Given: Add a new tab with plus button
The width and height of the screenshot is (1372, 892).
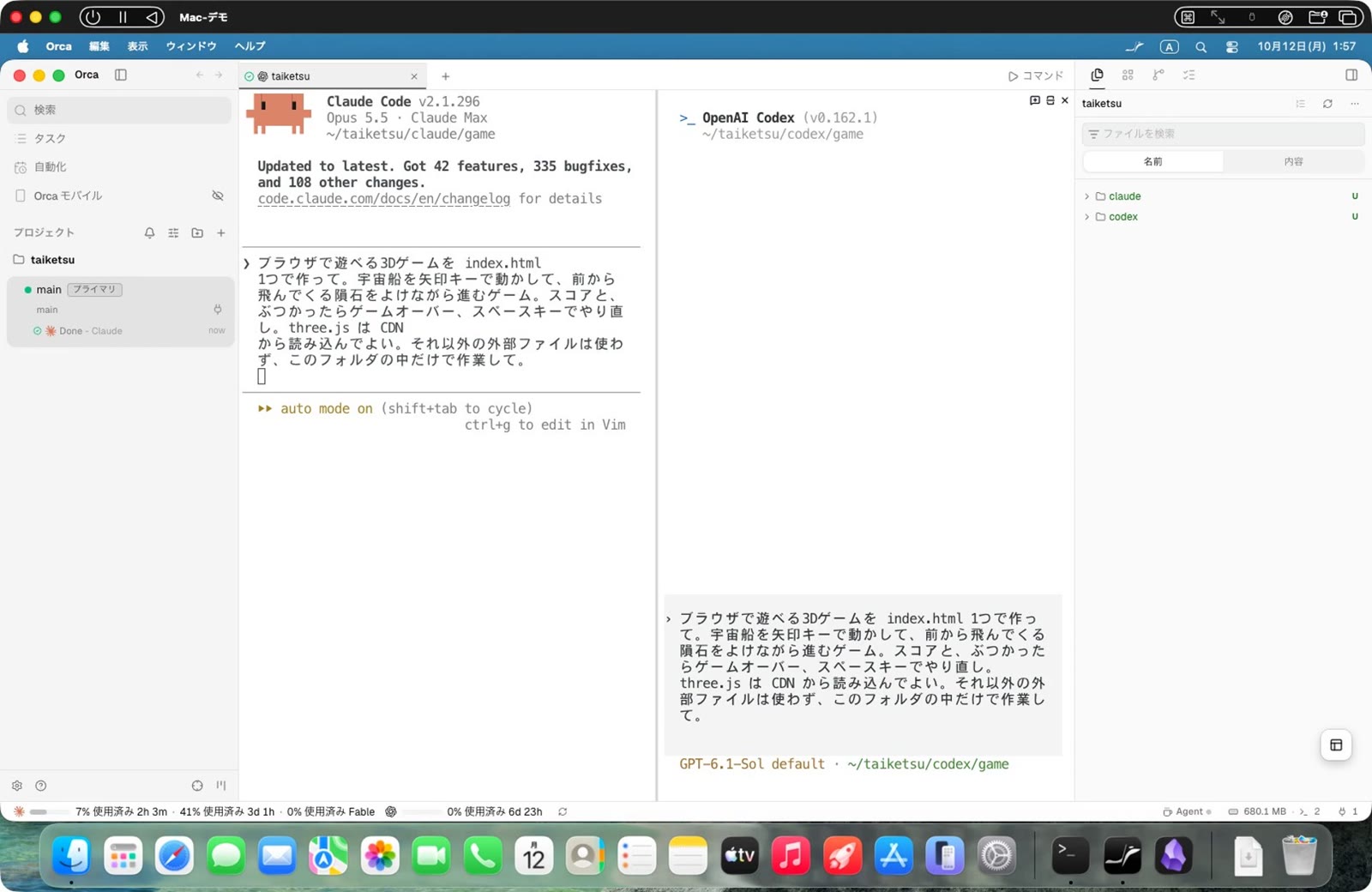Looking at the screenshot, I should pos(445,76).
